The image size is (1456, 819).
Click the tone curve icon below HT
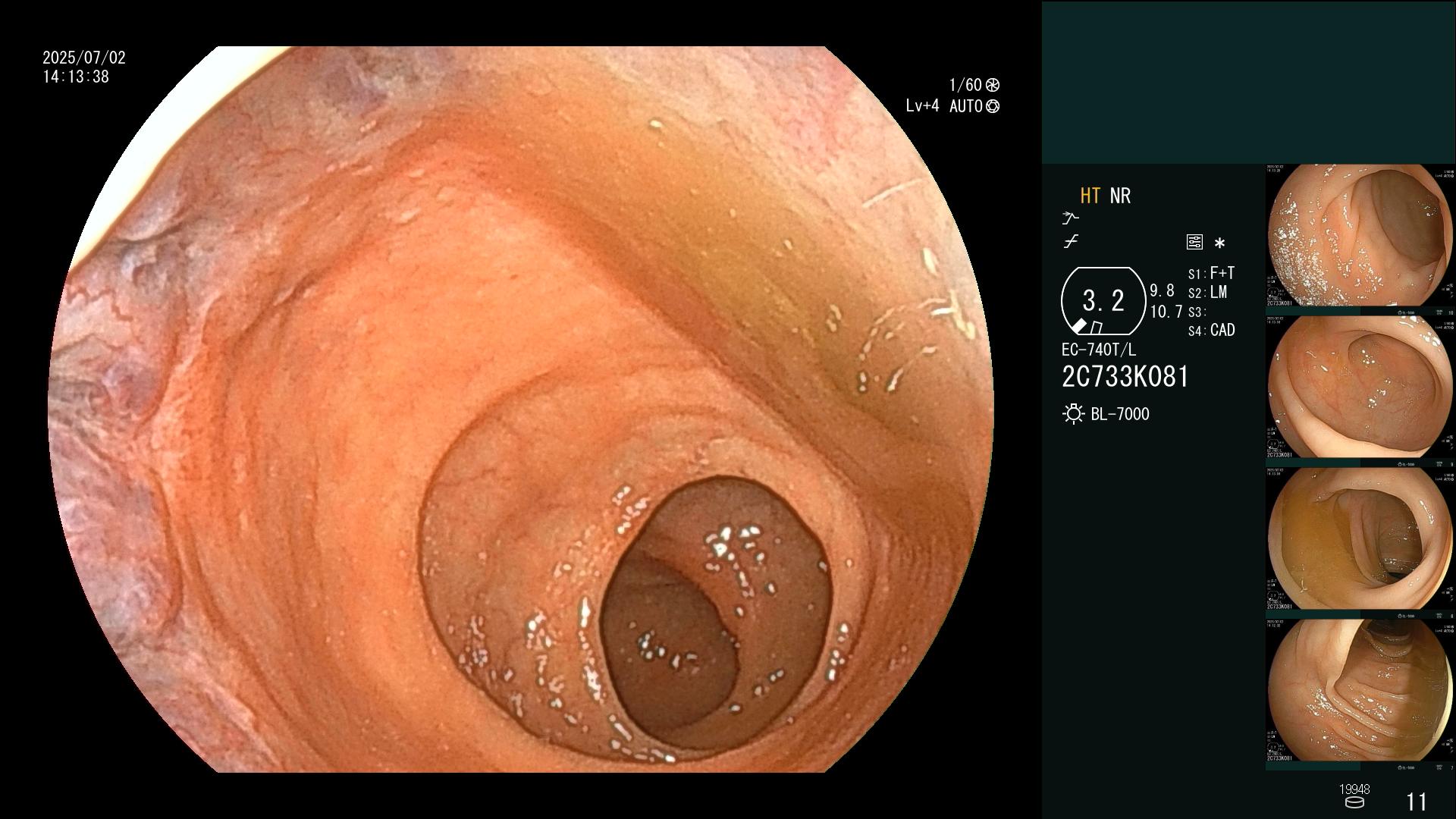pyautogui.click(x=1071, y=242)
